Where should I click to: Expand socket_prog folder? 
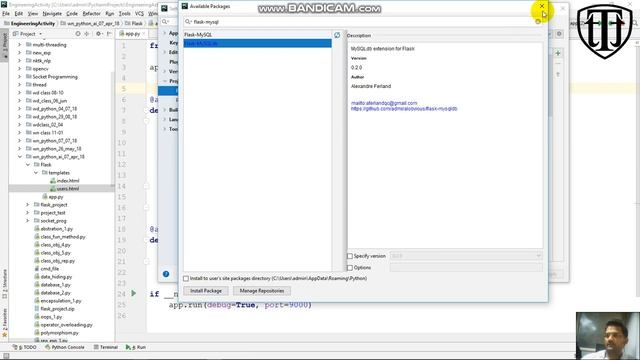28,220
